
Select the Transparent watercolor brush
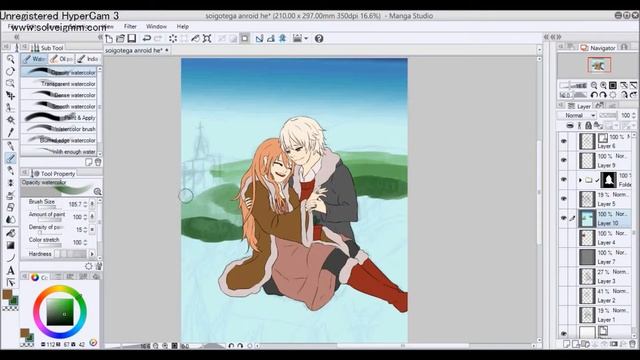tap(58, 84)
